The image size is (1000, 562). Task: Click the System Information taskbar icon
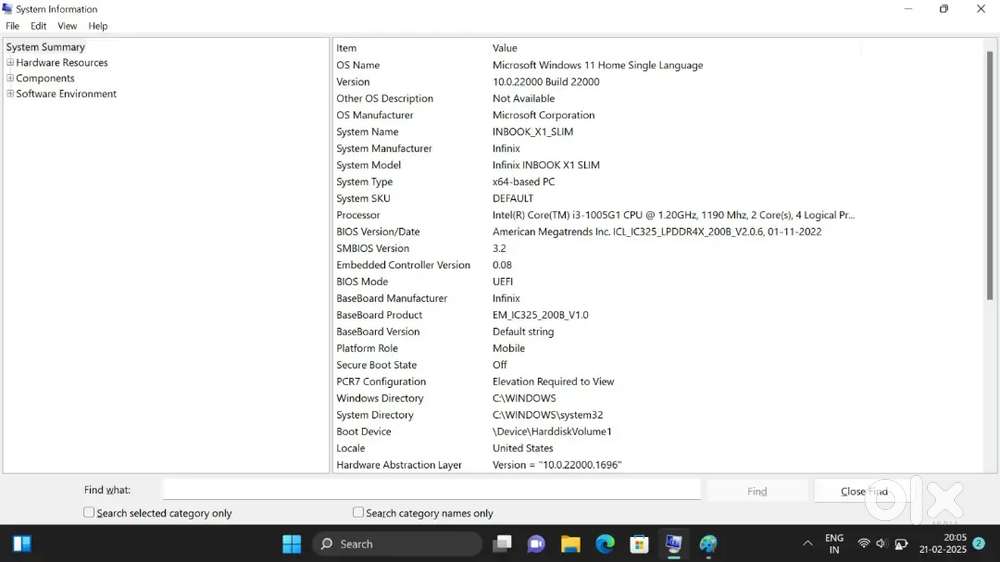pos(674,544)
